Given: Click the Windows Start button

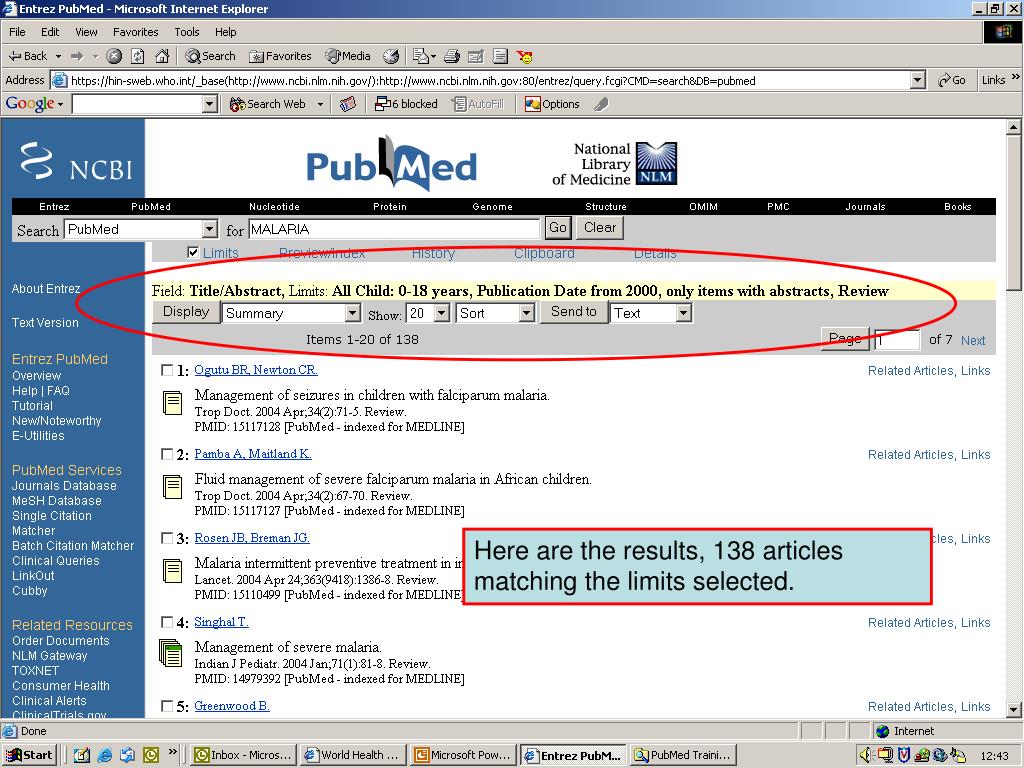Looking at the screenshot, I should click(29, 755).
